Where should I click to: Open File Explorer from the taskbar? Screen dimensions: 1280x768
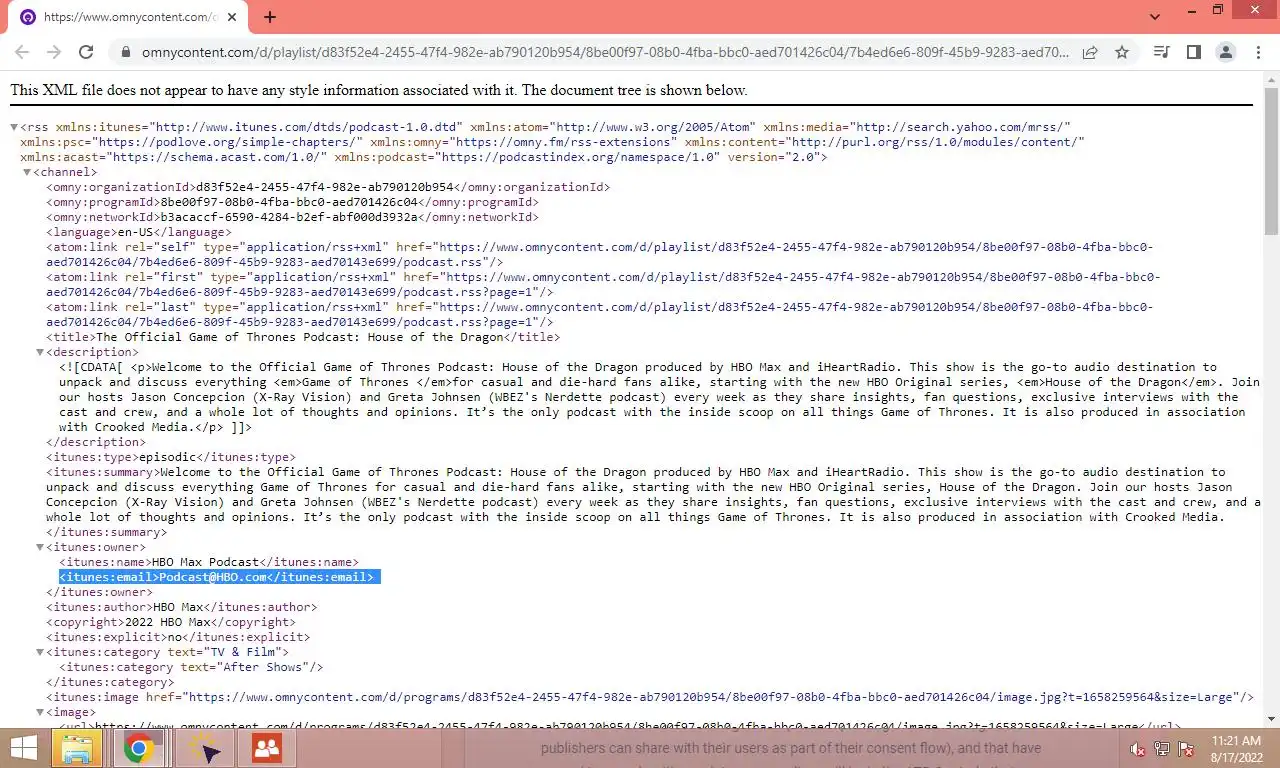pyautogui.click(x=79, y=748)
